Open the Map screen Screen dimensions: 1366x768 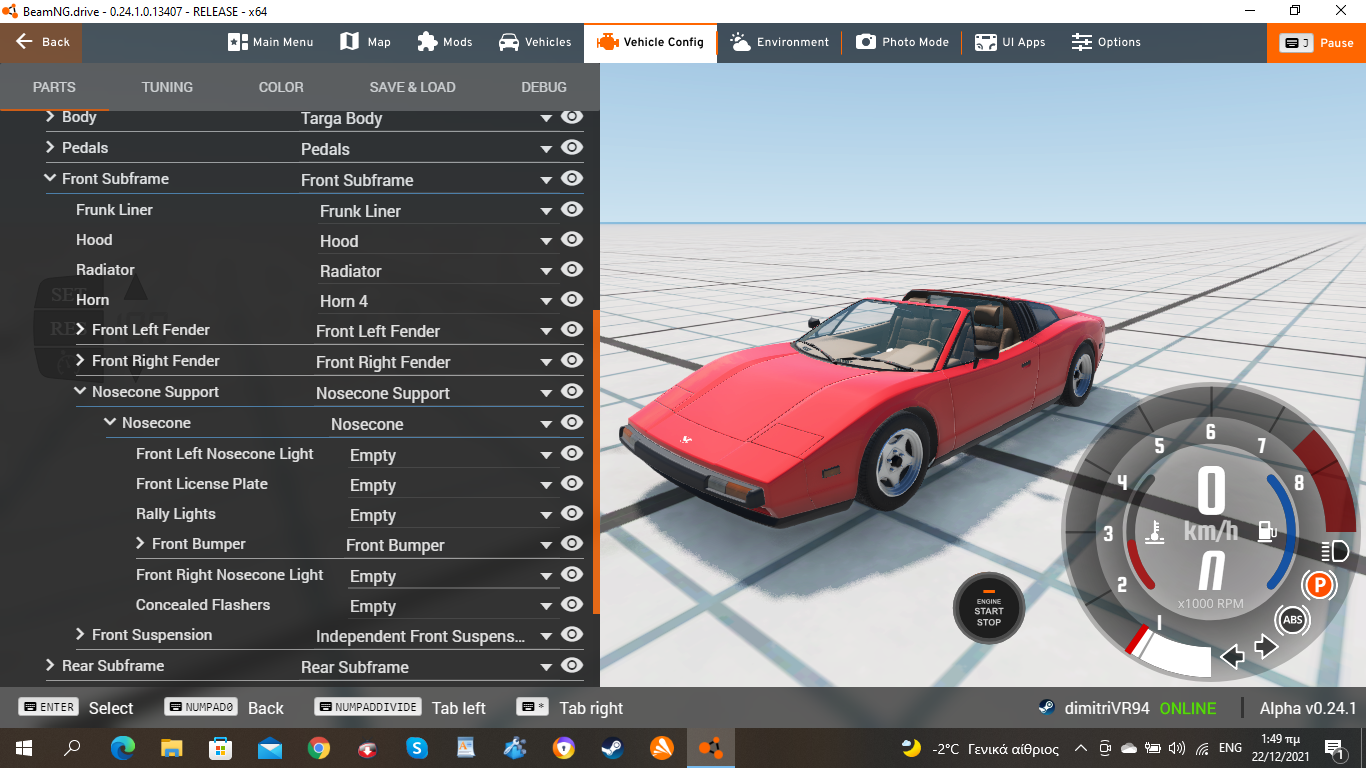click(x=365, y=42)
